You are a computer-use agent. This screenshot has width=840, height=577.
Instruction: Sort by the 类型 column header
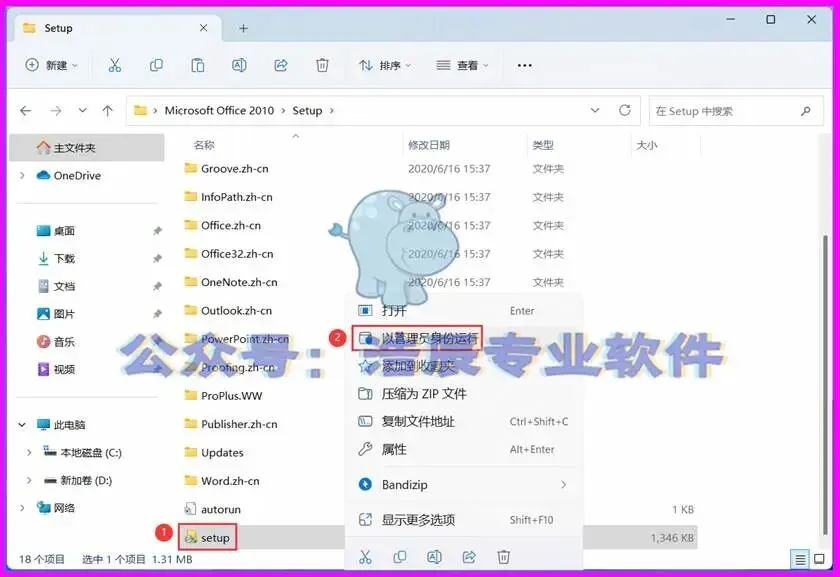[x=543, y=145]
